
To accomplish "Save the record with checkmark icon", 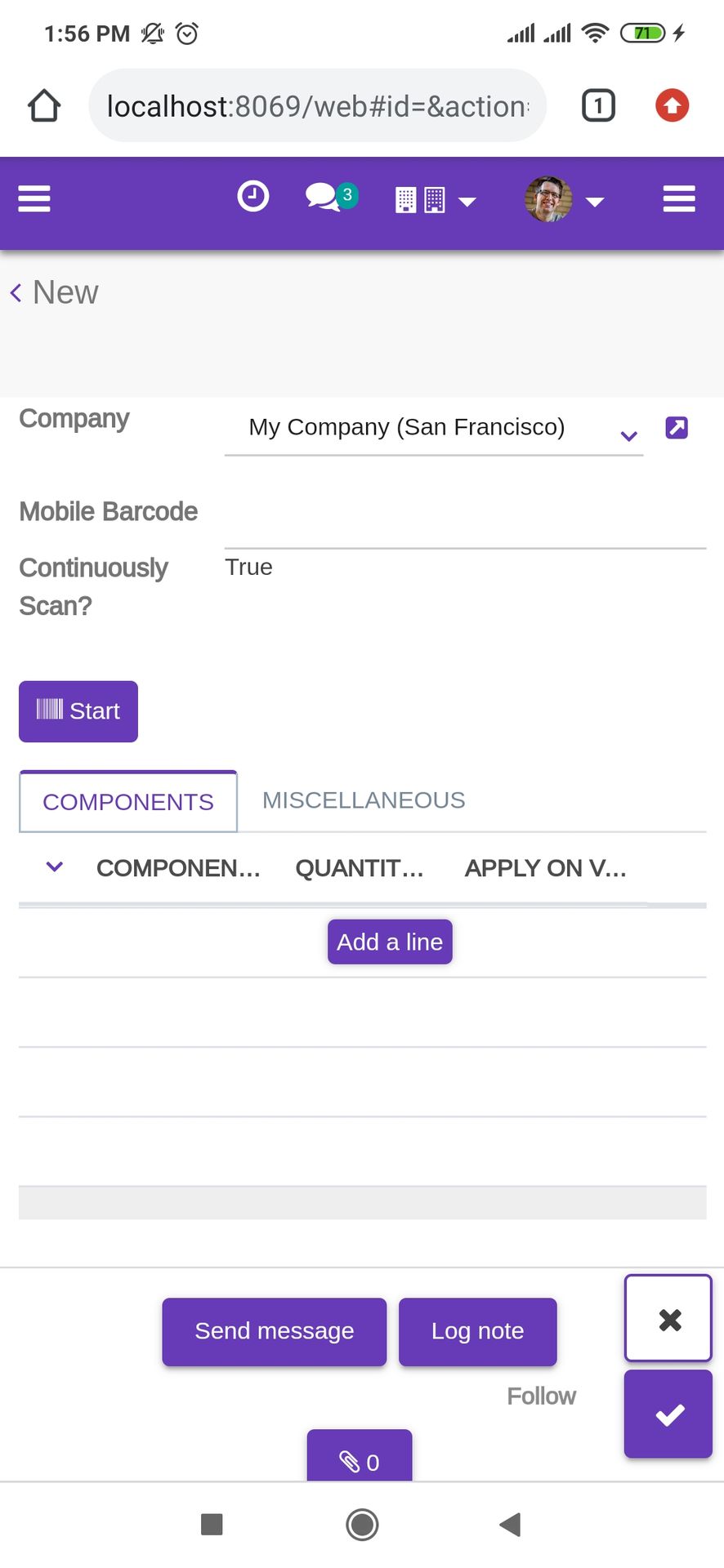I will click(668, 1414).
